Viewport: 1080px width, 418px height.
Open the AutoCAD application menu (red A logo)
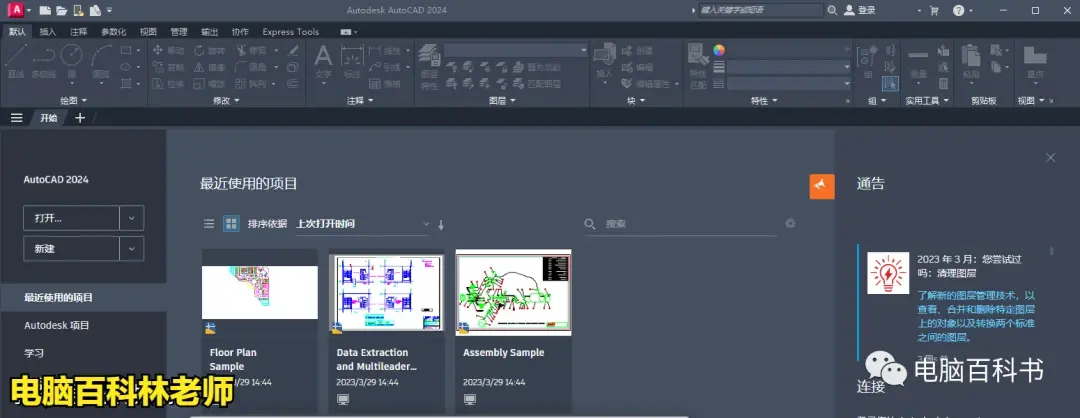coord(15,10)
